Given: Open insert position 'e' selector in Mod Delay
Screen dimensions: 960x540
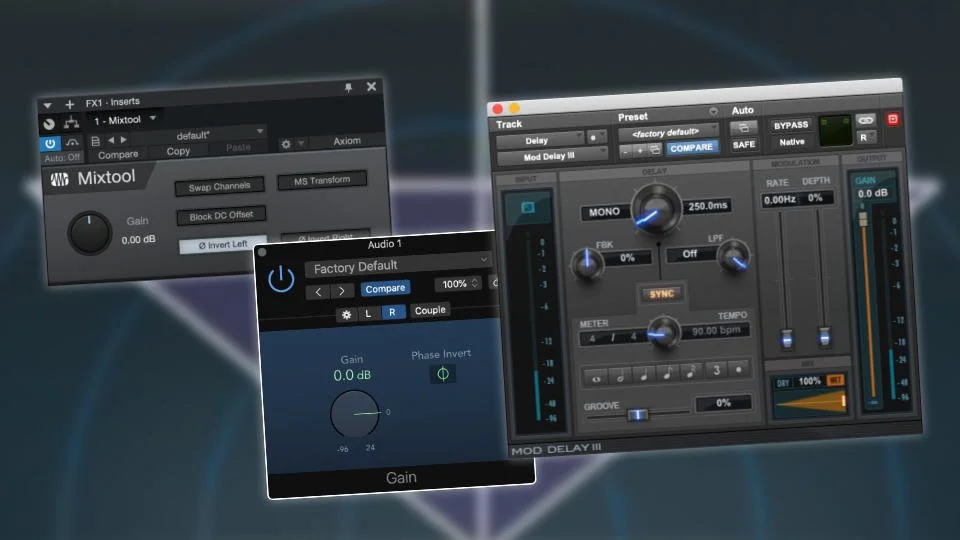Looking at the screenshot, I should (596, 138).
